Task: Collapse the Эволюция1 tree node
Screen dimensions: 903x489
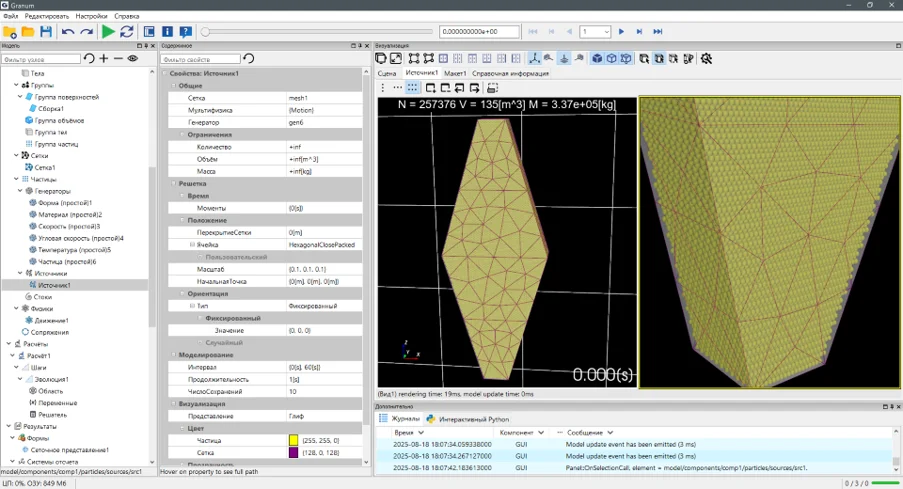Action: (20, 379)
